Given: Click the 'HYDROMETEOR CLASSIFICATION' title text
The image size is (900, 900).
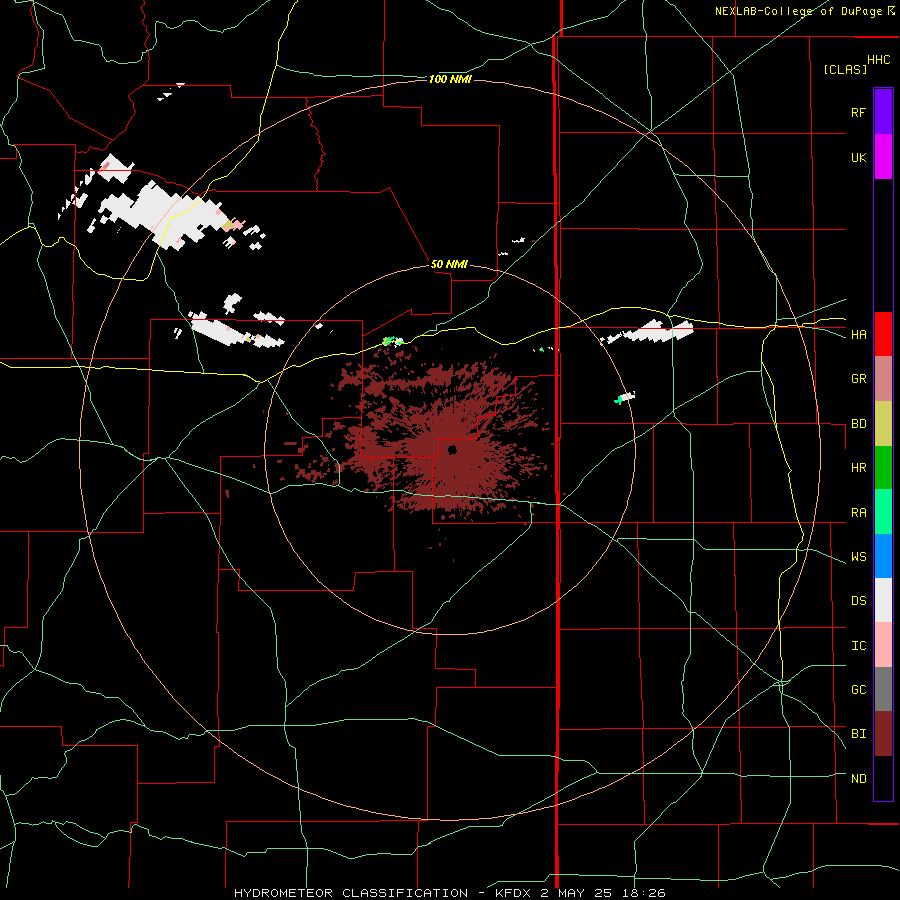Looking at the screenshot, I should (x=351, y=893).
